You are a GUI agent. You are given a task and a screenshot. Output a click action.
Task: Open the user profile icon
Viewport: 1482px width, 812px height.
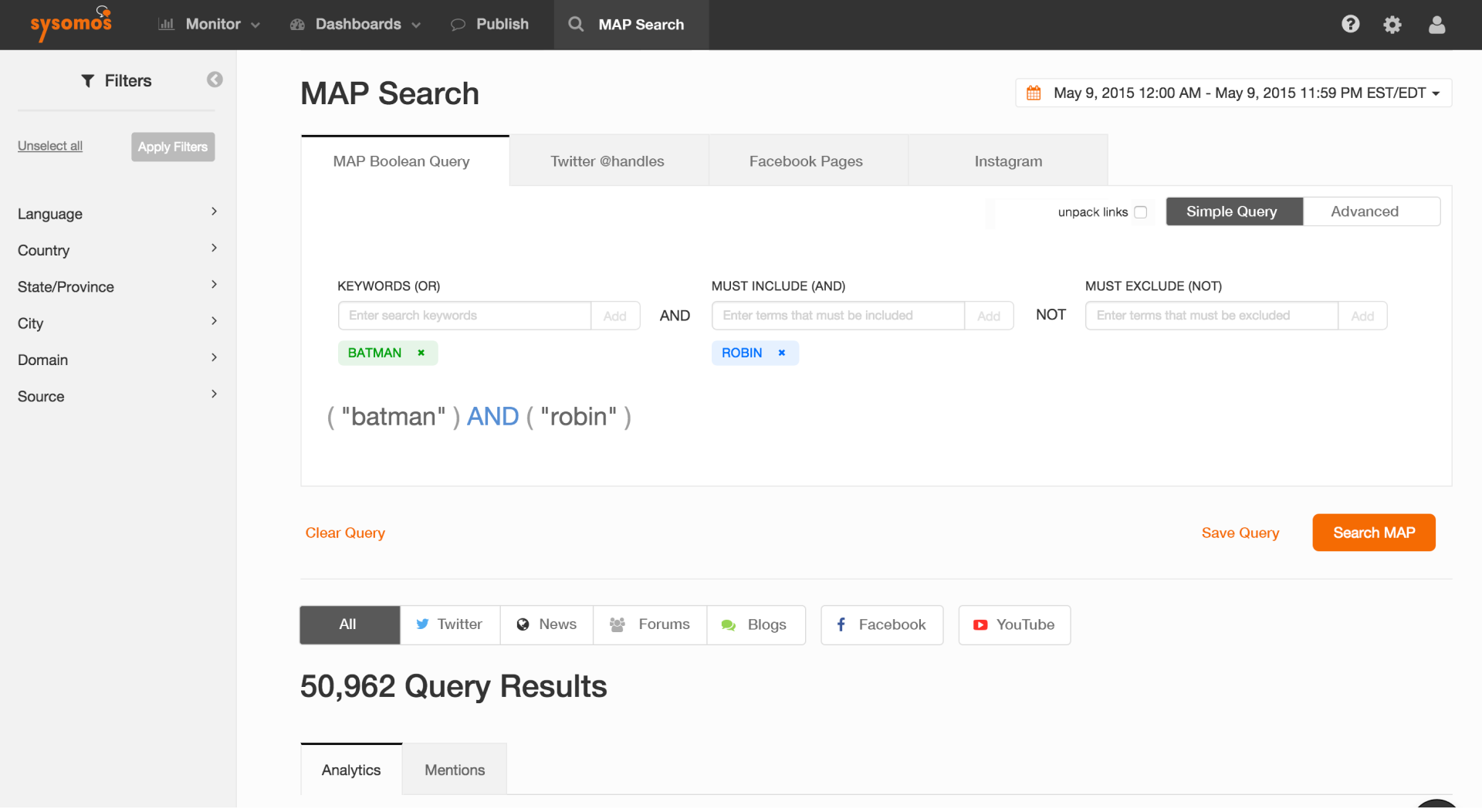pyautogui.click(x=1436, y=25)
